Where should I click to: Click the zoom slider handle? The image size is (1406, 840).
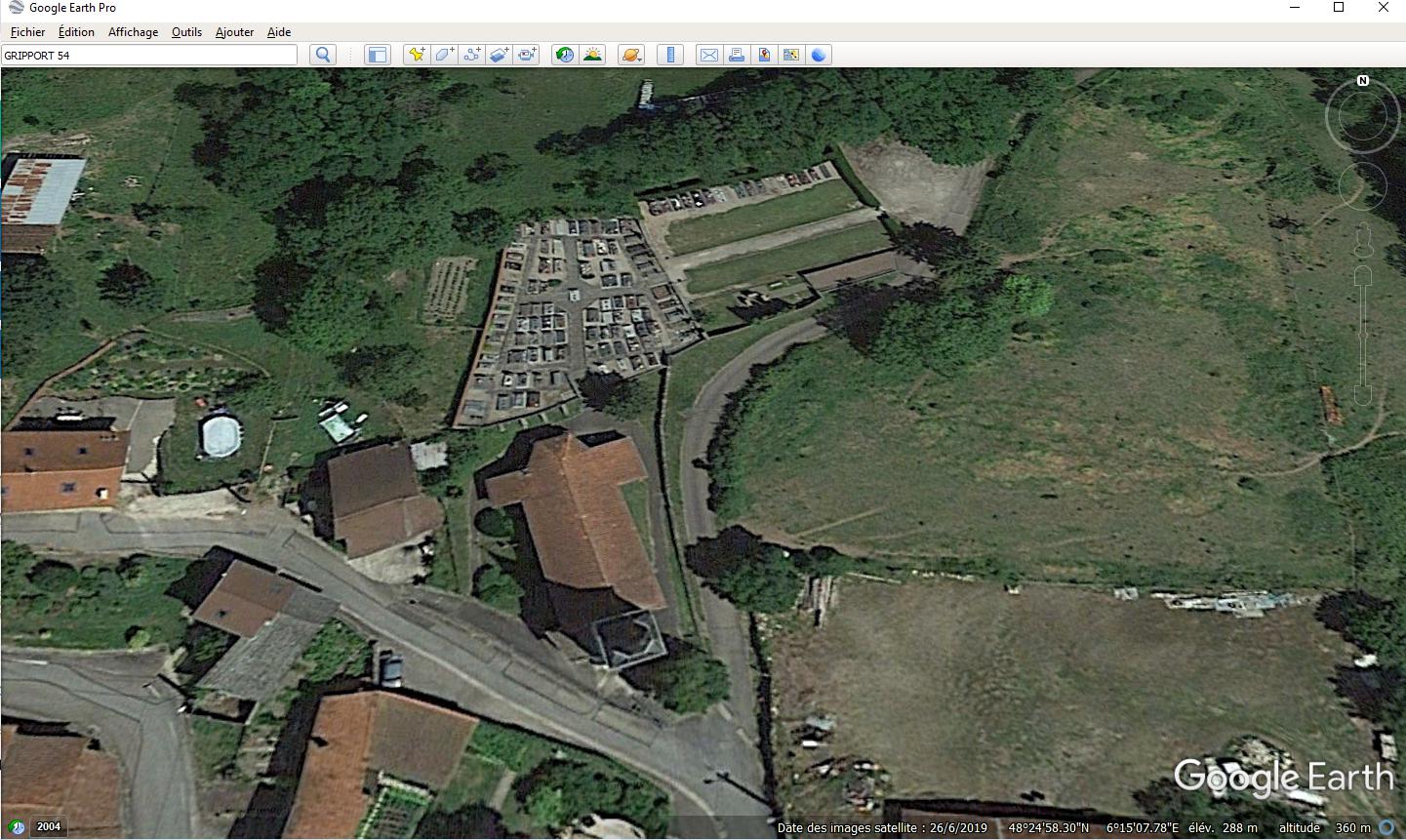point(1363,336)
